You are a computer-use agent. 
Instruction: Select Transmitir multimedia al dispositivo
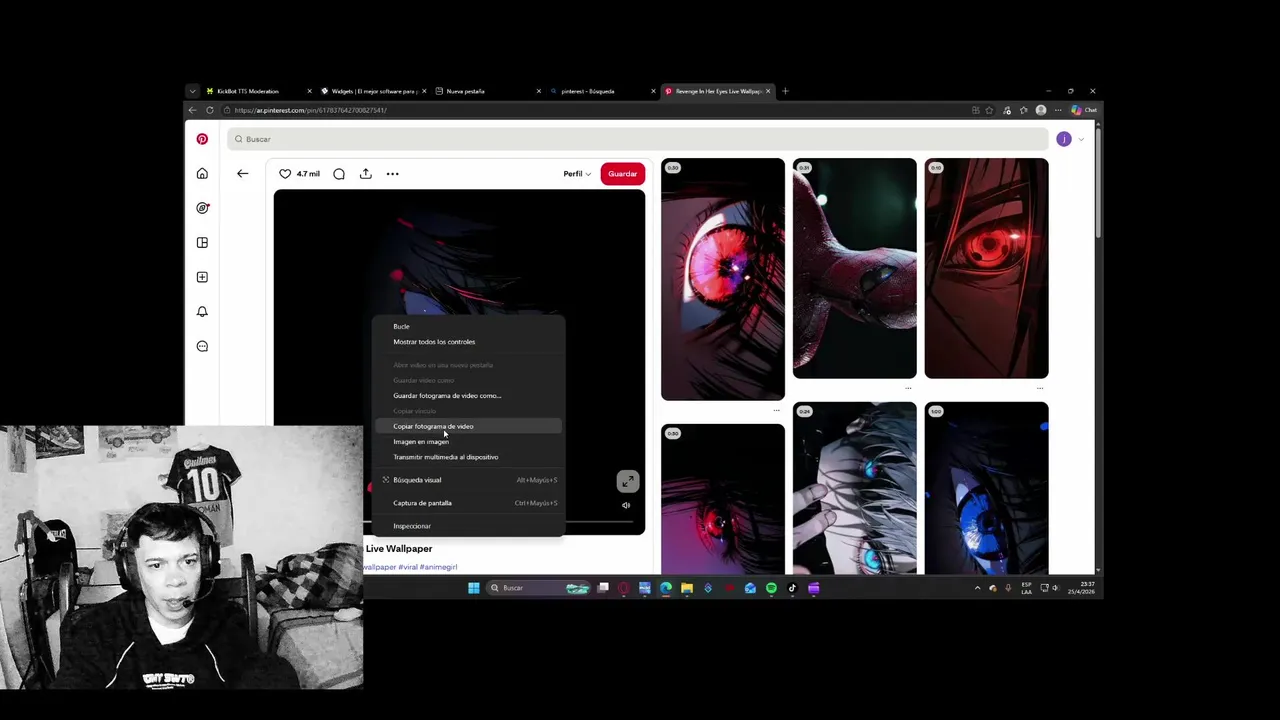[468, 457]
